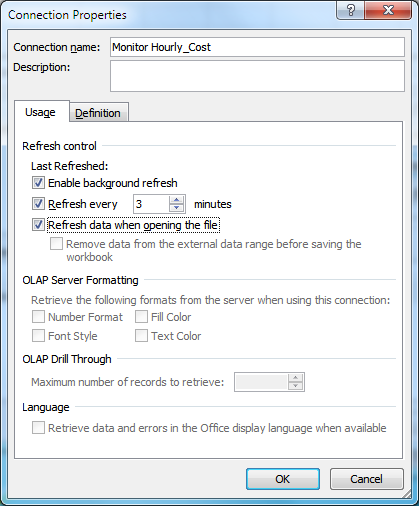
Task: Click the maximum records up arrow
Action: click(x=295, y=378)
